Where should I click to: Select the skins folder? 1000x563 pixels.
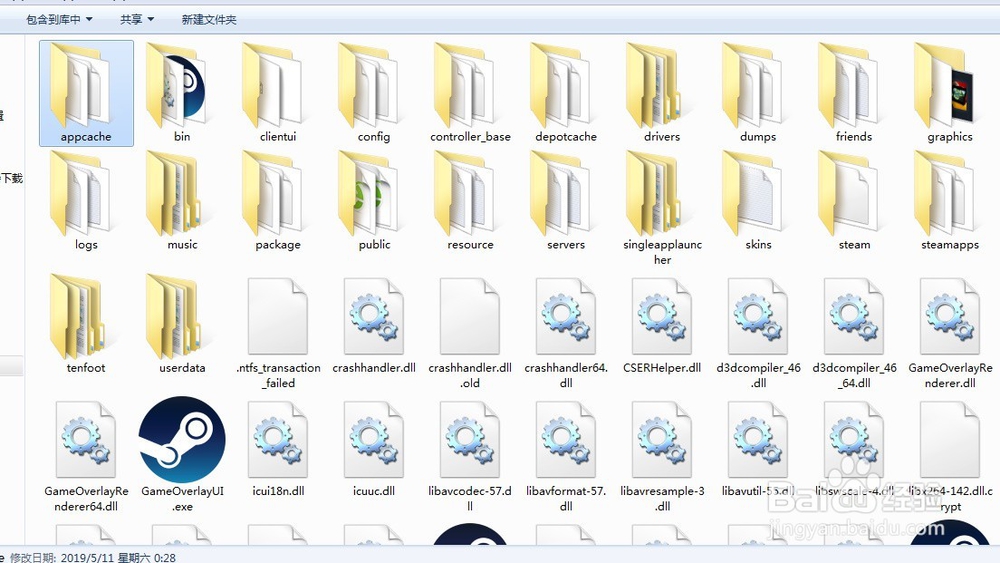[758, 201]
